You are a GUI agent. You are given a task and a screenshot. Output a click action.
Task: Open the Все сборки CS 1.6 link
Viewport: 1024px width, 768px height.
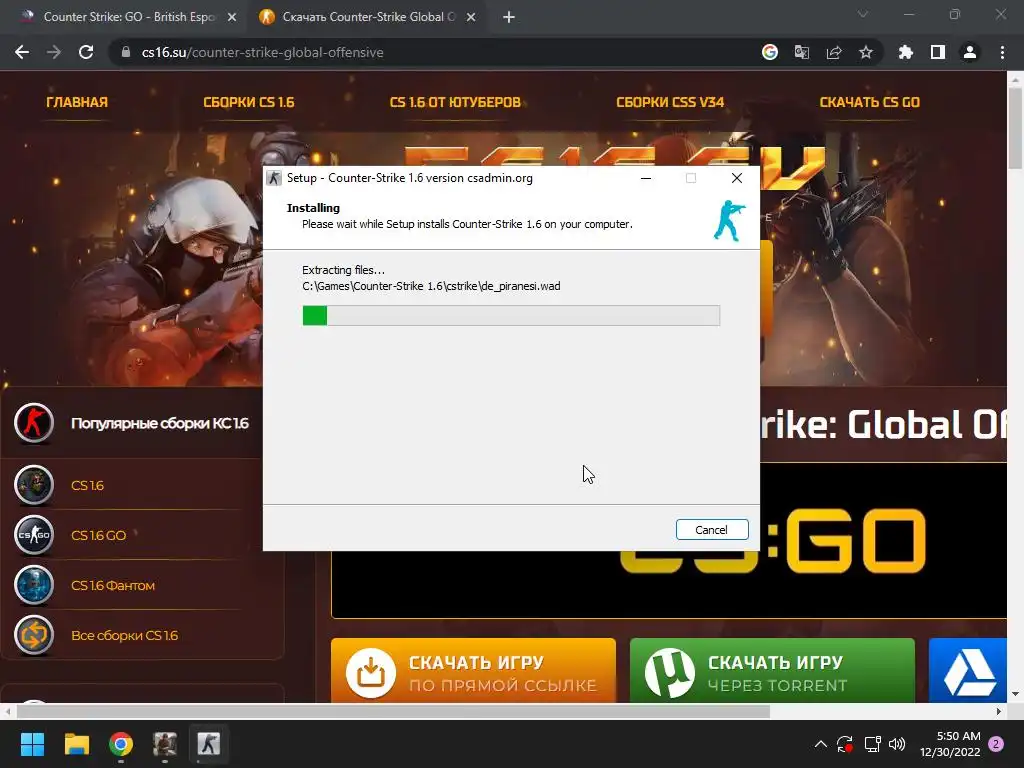(x=124, y=635)
